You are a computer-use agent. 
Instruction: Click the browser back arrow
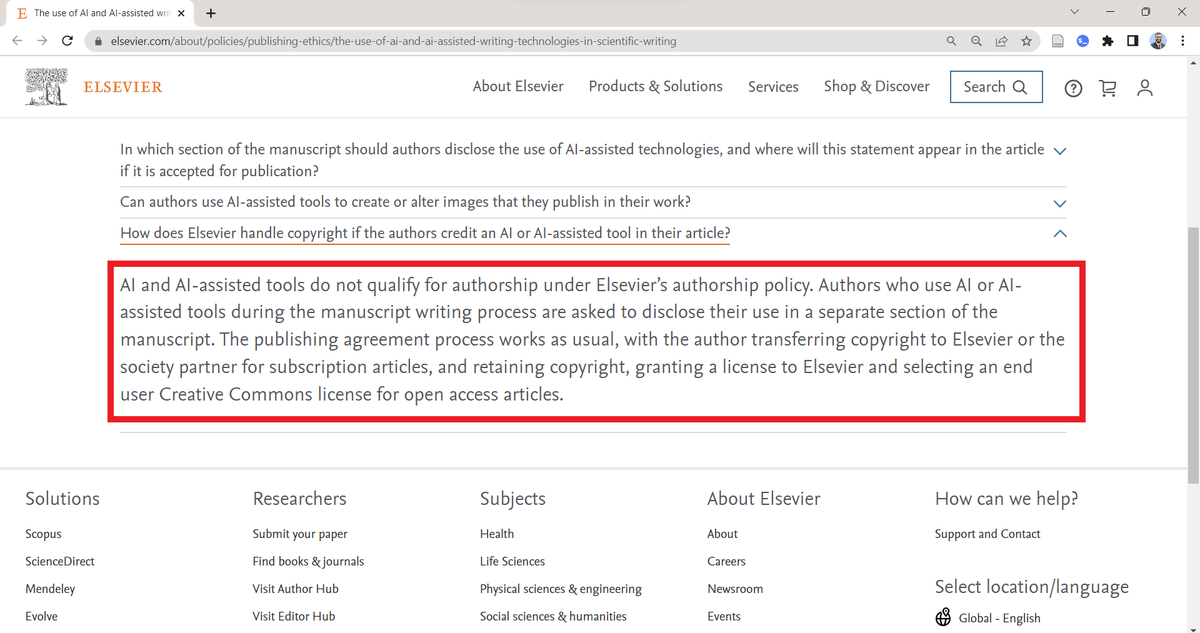(x=16, y=41)
